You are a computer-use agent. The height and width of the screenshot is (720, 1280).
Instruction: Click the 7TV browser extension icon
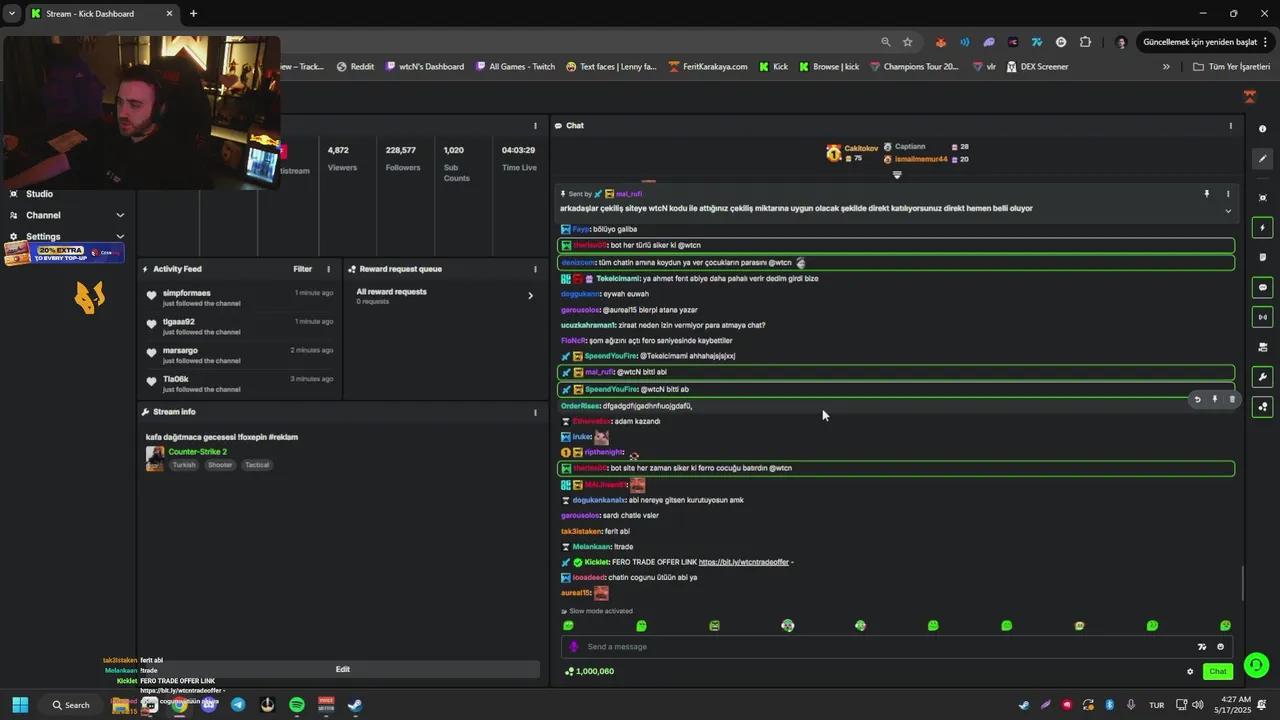[1037, 42]
